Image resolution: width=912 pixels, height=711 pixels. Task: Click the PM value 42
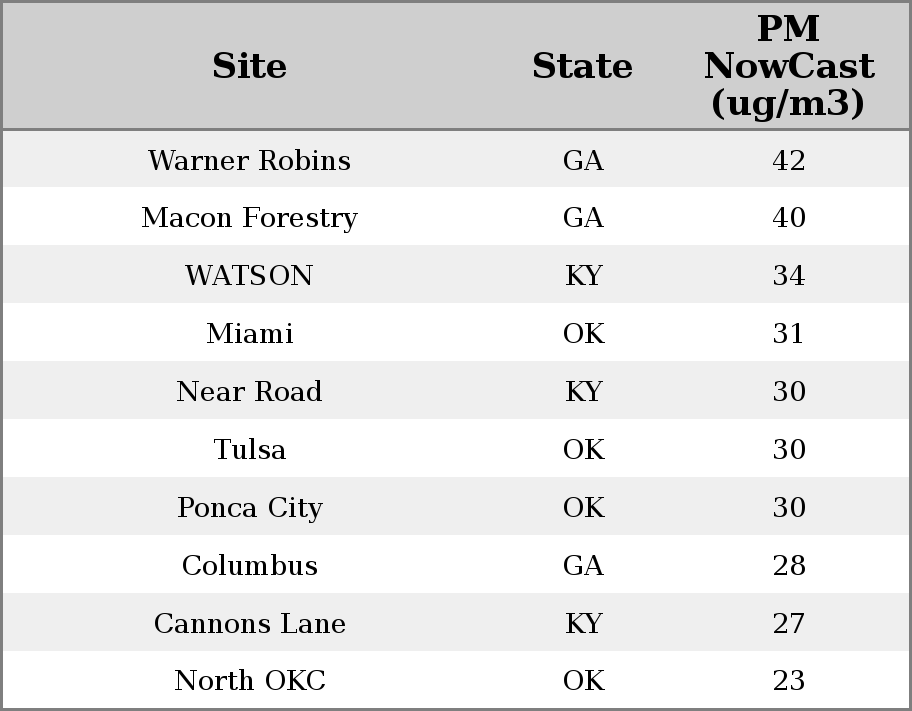pyautogui.click(x=788, y=161)
